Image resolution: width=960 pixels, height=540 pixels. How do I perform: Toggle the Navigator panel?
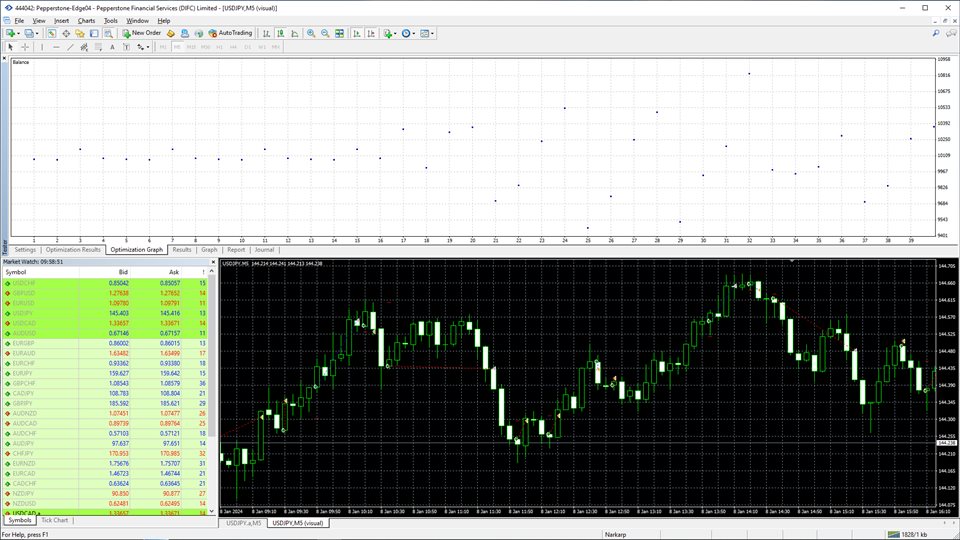80,33
